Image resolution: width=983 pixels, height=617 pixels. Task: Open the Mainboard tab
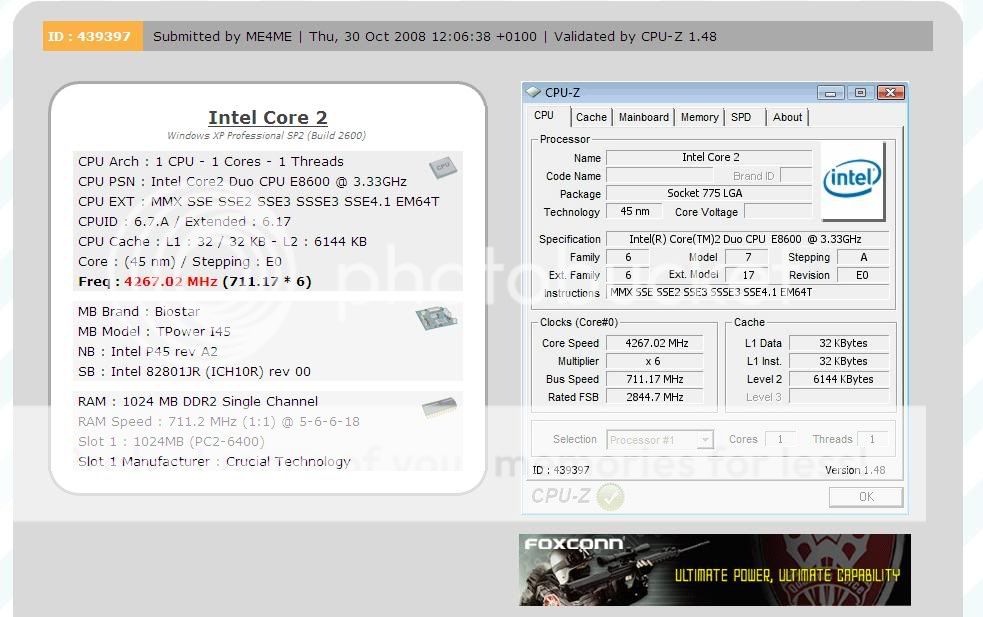click(x=643, y=117)
